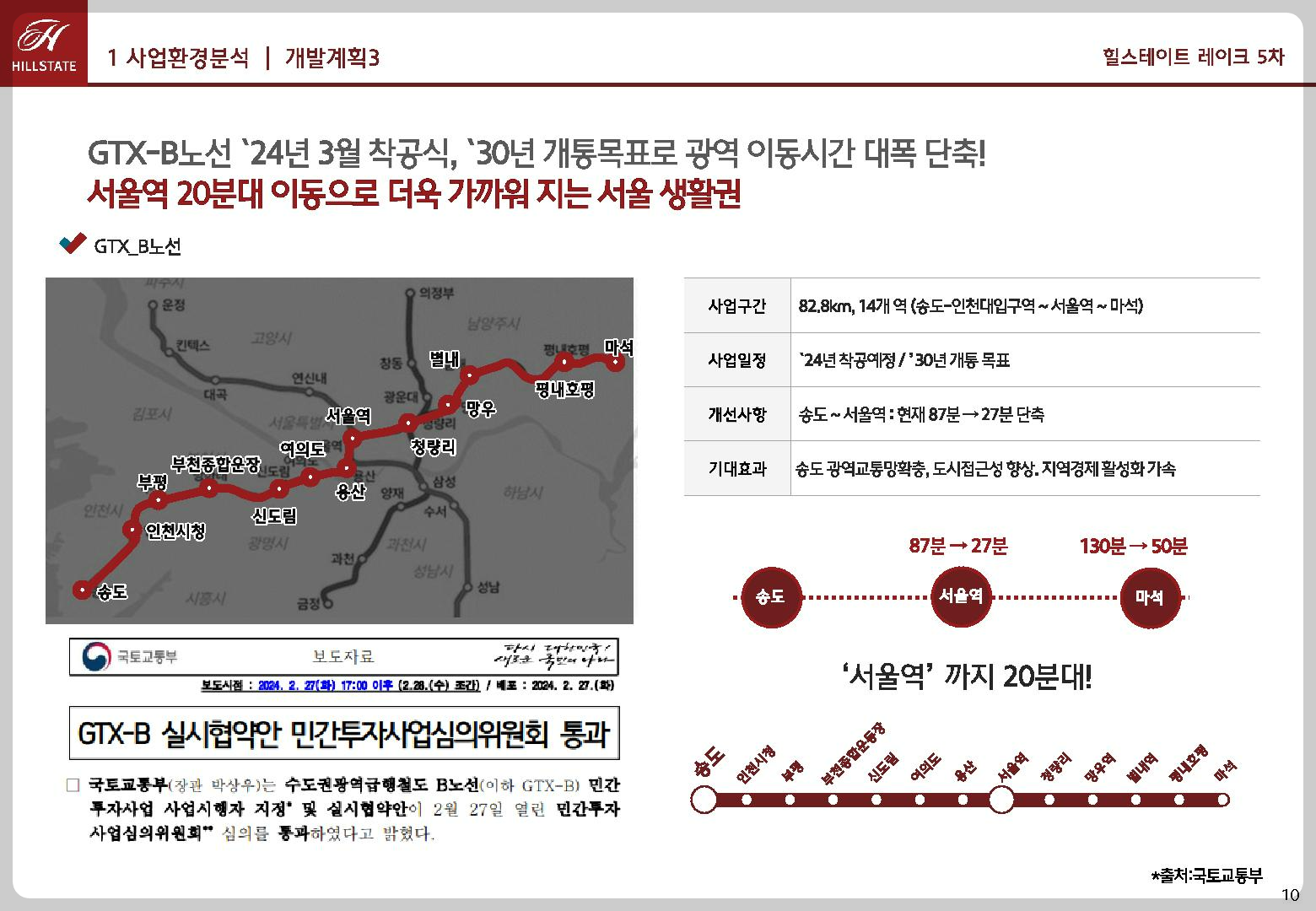Click the 'GTX_B노선' section label
The height and width of the screenshot is (911, 1316).
point(137,246)
